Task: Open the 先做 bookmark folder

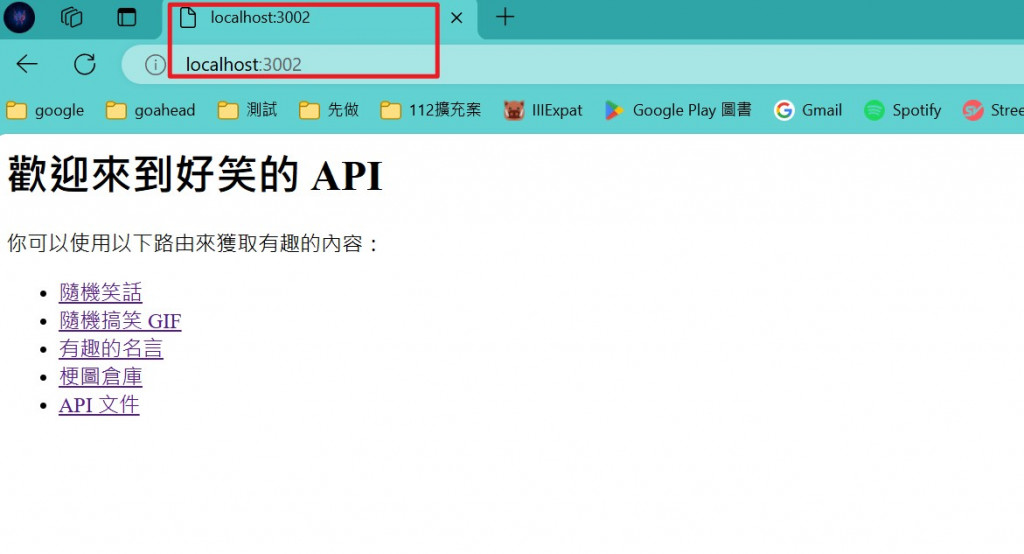Action: (x=329, y=110)
